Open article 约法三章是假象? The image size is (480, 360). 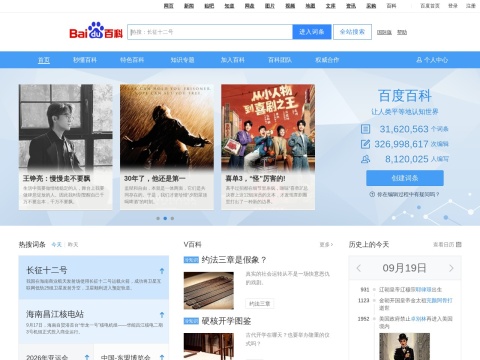234,260
